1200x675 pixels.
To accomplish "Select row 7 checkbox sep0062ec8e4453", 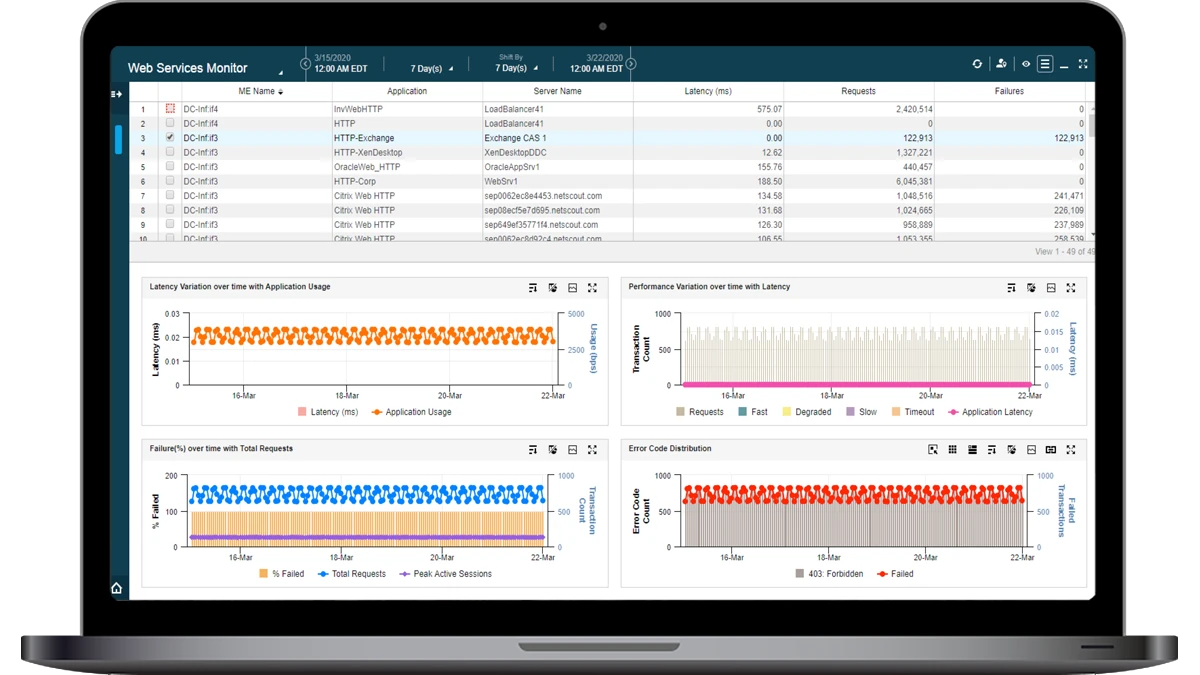I will coord(170,195).
